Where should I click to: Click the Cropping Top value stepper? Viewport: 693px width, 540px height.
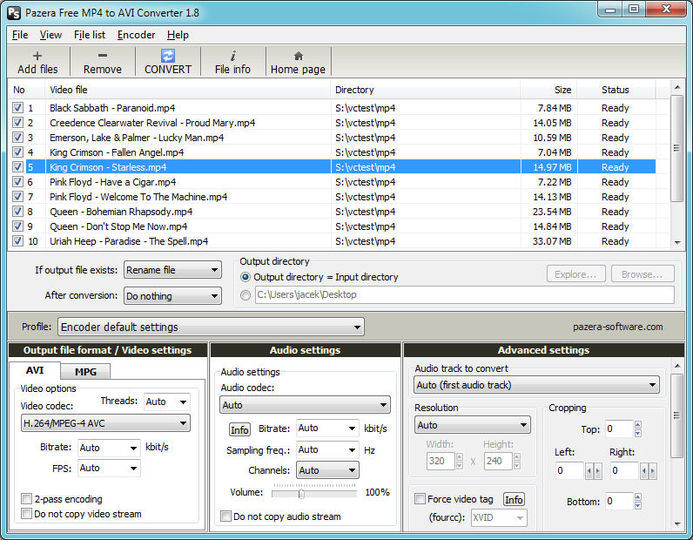[x=638, y=429]
